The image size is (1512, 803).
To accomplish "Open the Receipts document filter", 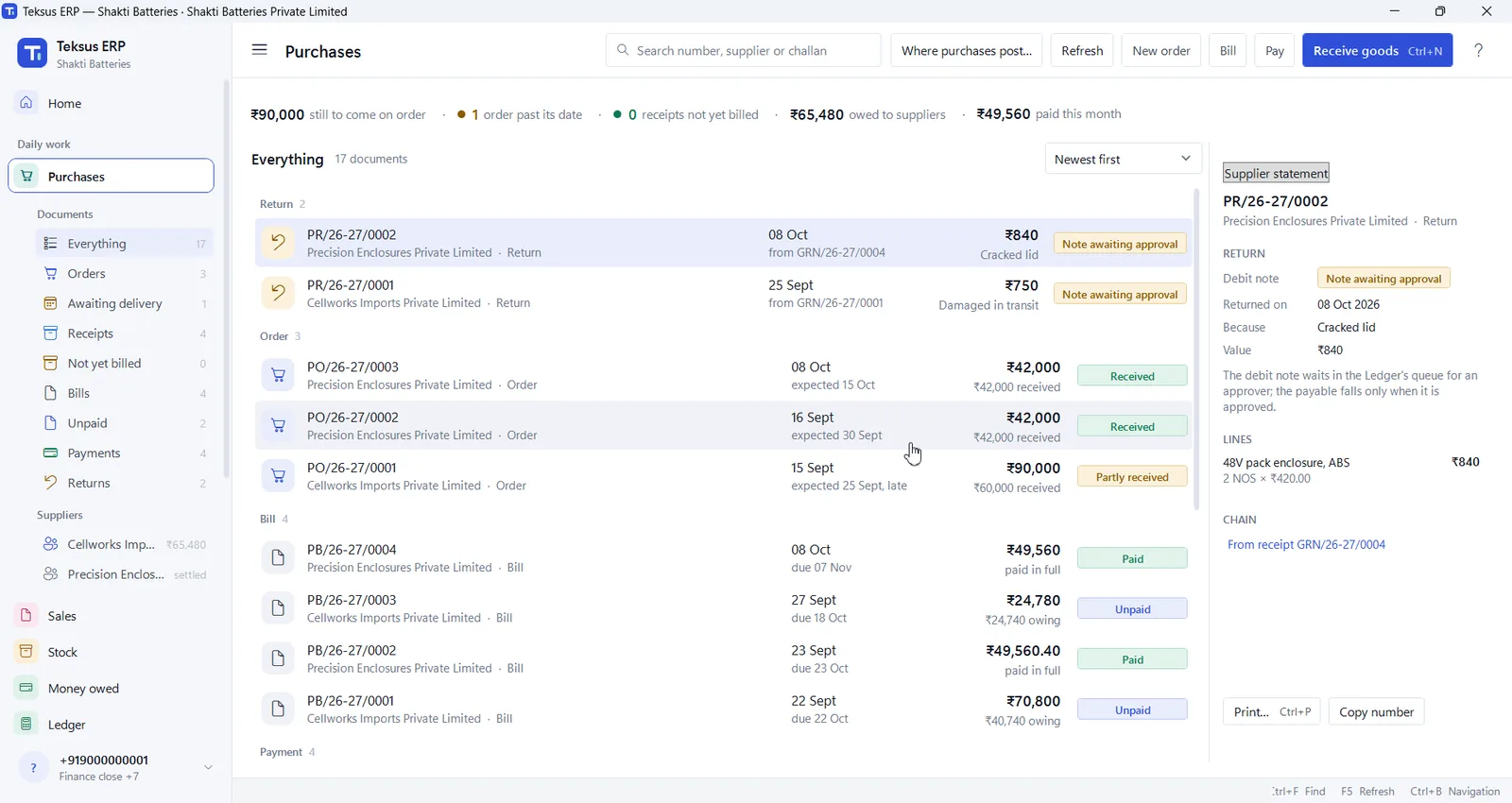I will pyautogui.click(x=125, y=333).
